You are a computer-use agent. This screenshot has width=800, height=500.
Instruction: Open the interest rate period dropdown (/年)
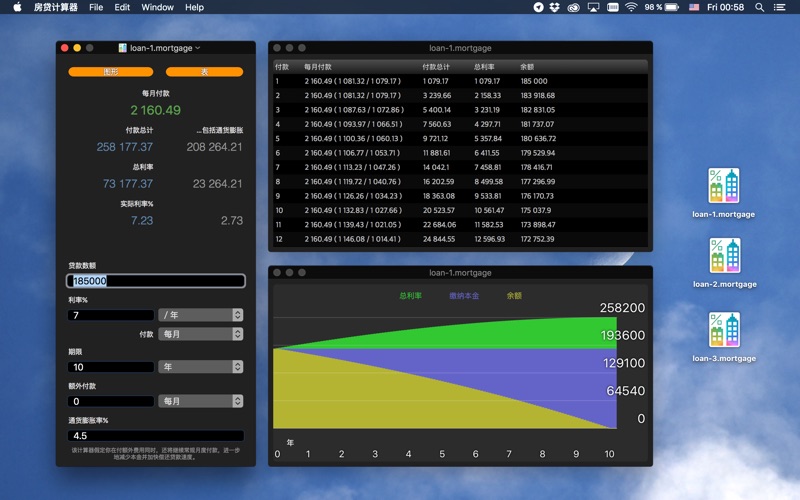point(200,315)
